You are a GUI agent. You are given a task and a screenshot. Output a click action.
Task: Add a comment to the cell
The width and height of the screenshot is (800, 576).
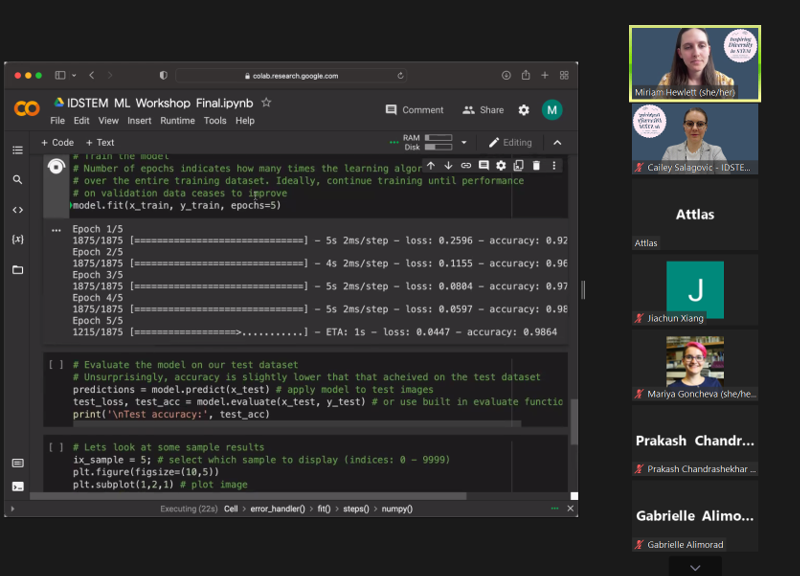(x=484, y=165)
